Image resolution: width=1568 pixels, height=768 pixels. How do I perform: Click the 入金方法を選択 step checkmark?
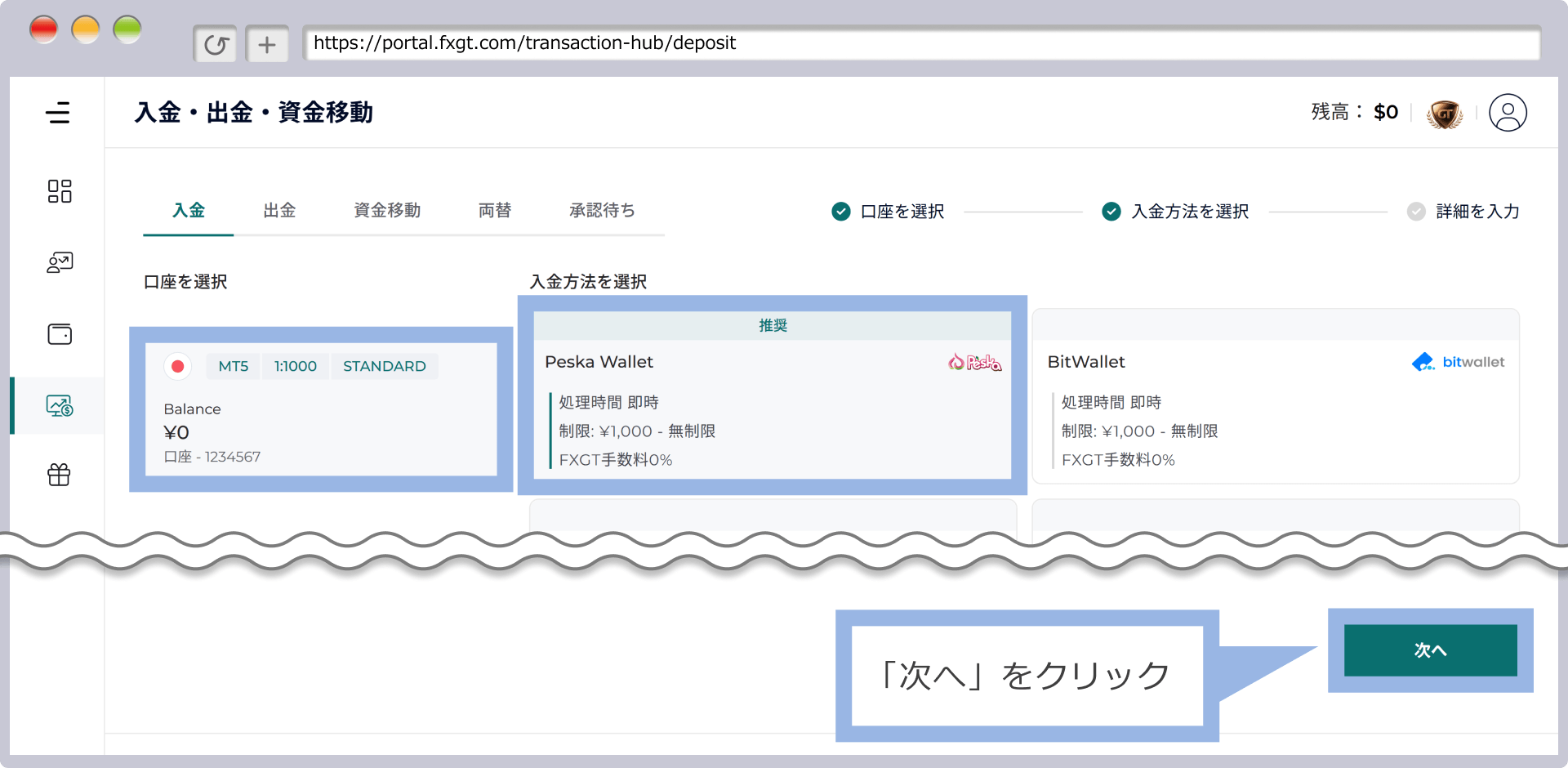click(1111, 212)
